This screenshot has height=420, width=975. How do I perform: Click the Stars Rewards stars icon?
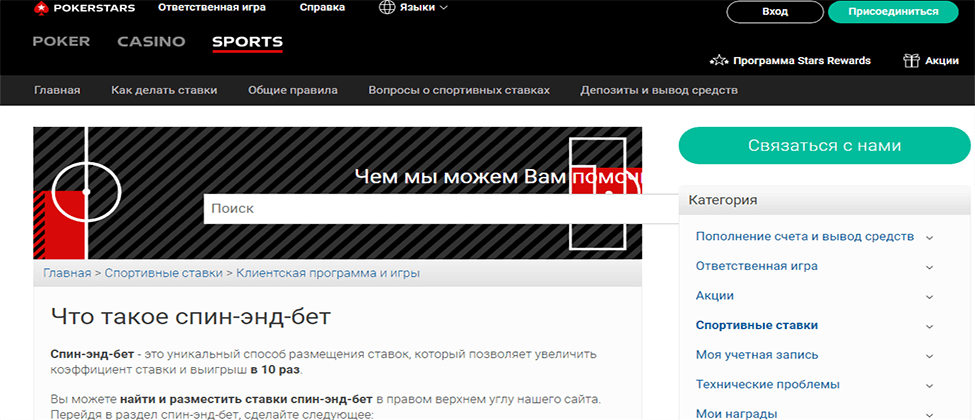pyautogui.click(x=718, y=61)
